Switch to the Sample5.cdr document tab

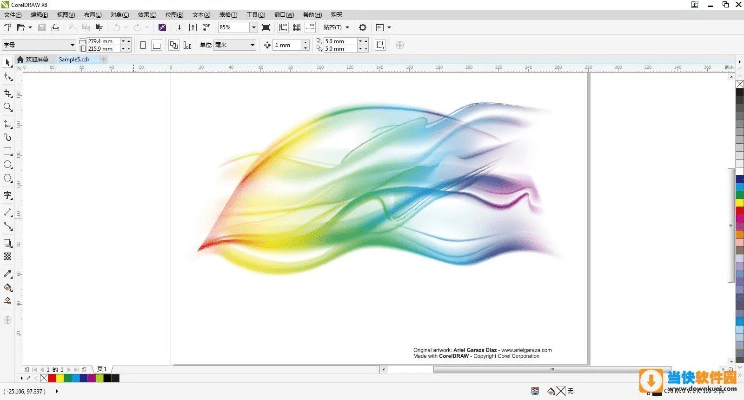[75, 60]
